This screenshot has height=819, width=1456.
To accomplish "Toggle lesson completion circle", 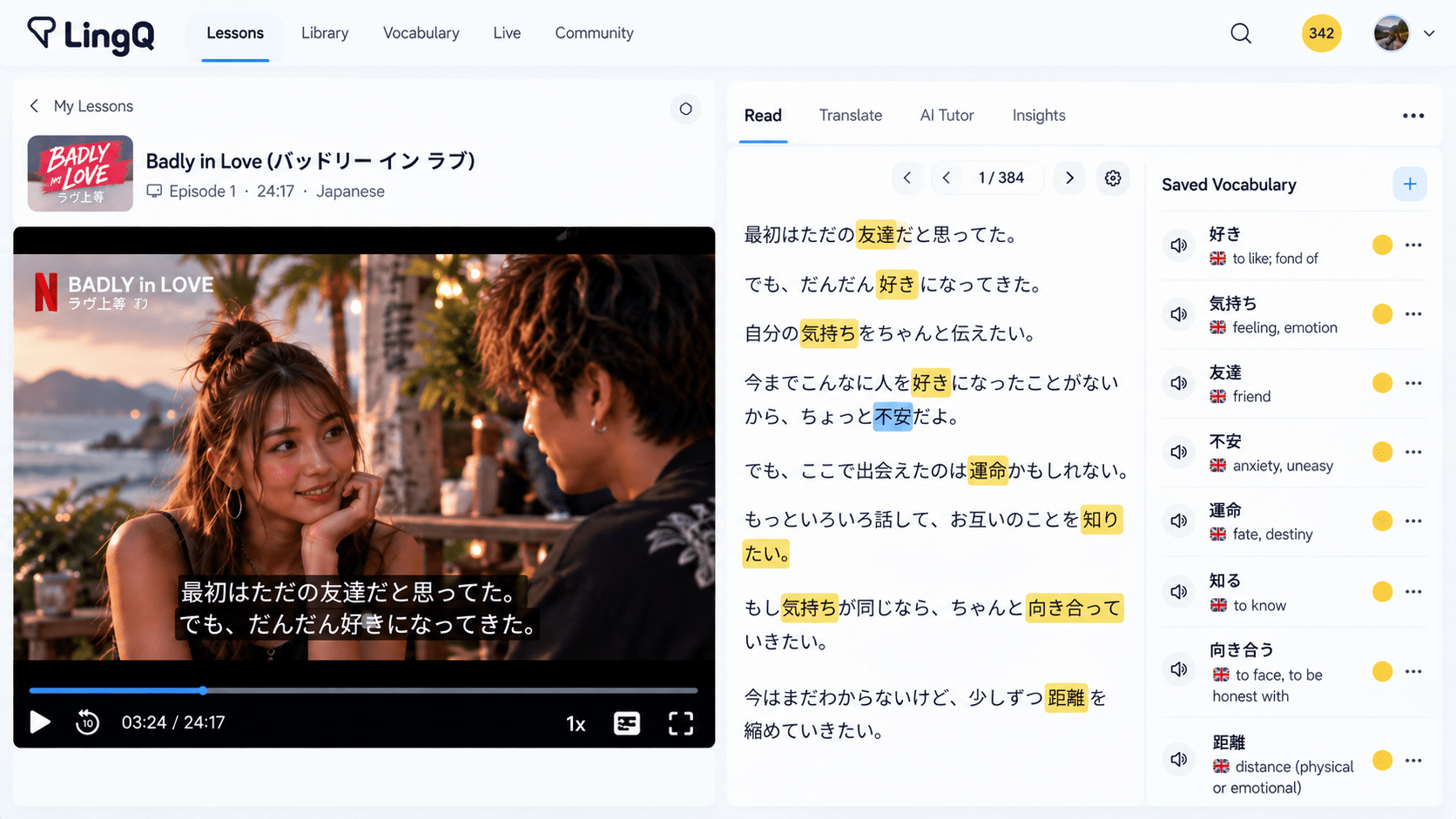I will (x=685, y=109).
